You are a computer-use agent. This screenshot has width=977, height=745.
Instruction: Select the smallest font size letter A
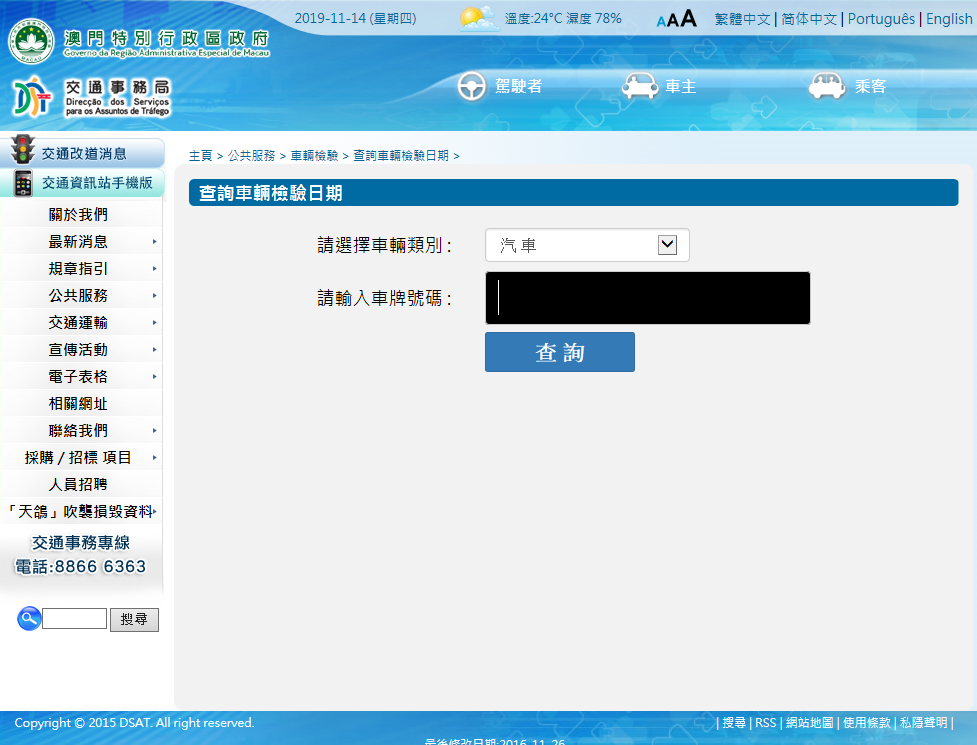(661, 22)
